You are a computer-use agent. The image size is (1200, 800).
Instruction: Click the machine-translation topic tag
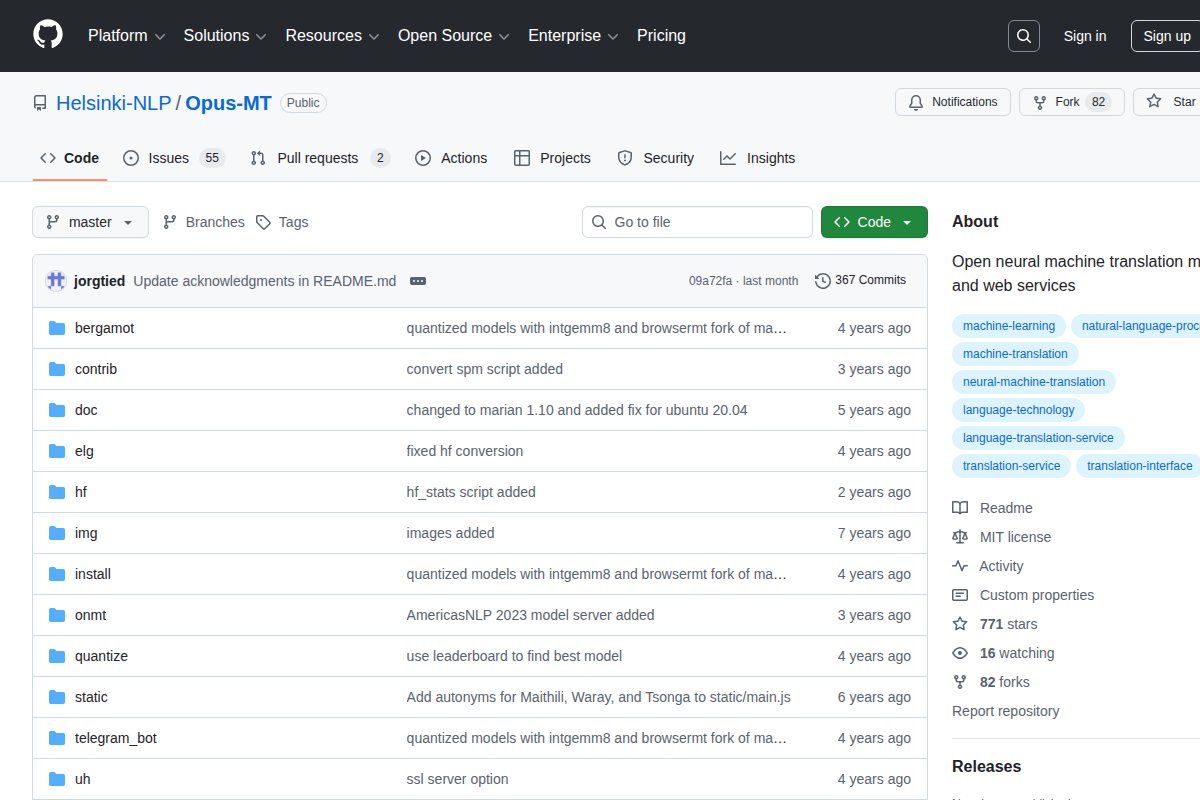pos(1015,354)
